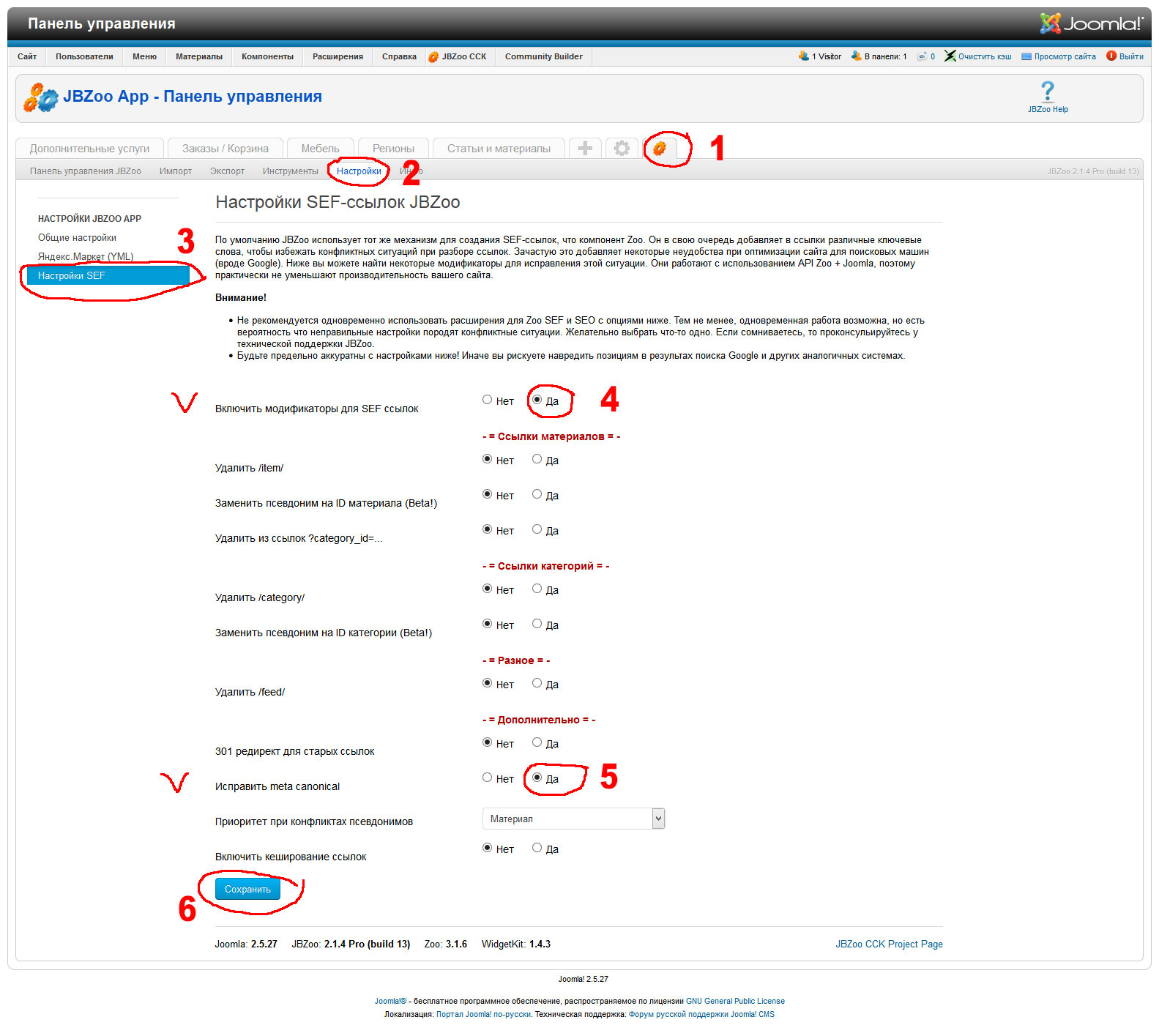Click the plus icon to add app

click(585, 149)
